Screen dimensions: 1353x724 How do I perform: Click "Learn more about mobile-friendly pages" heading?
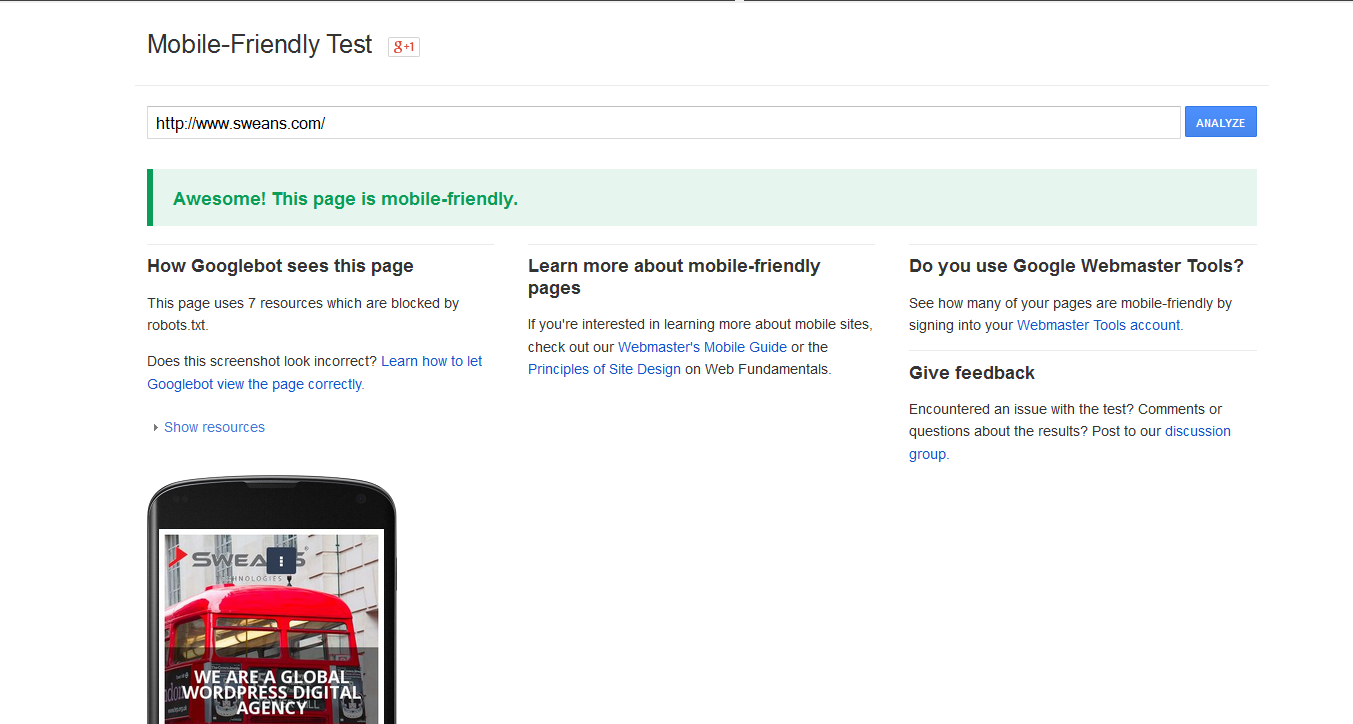pos(674,277)
